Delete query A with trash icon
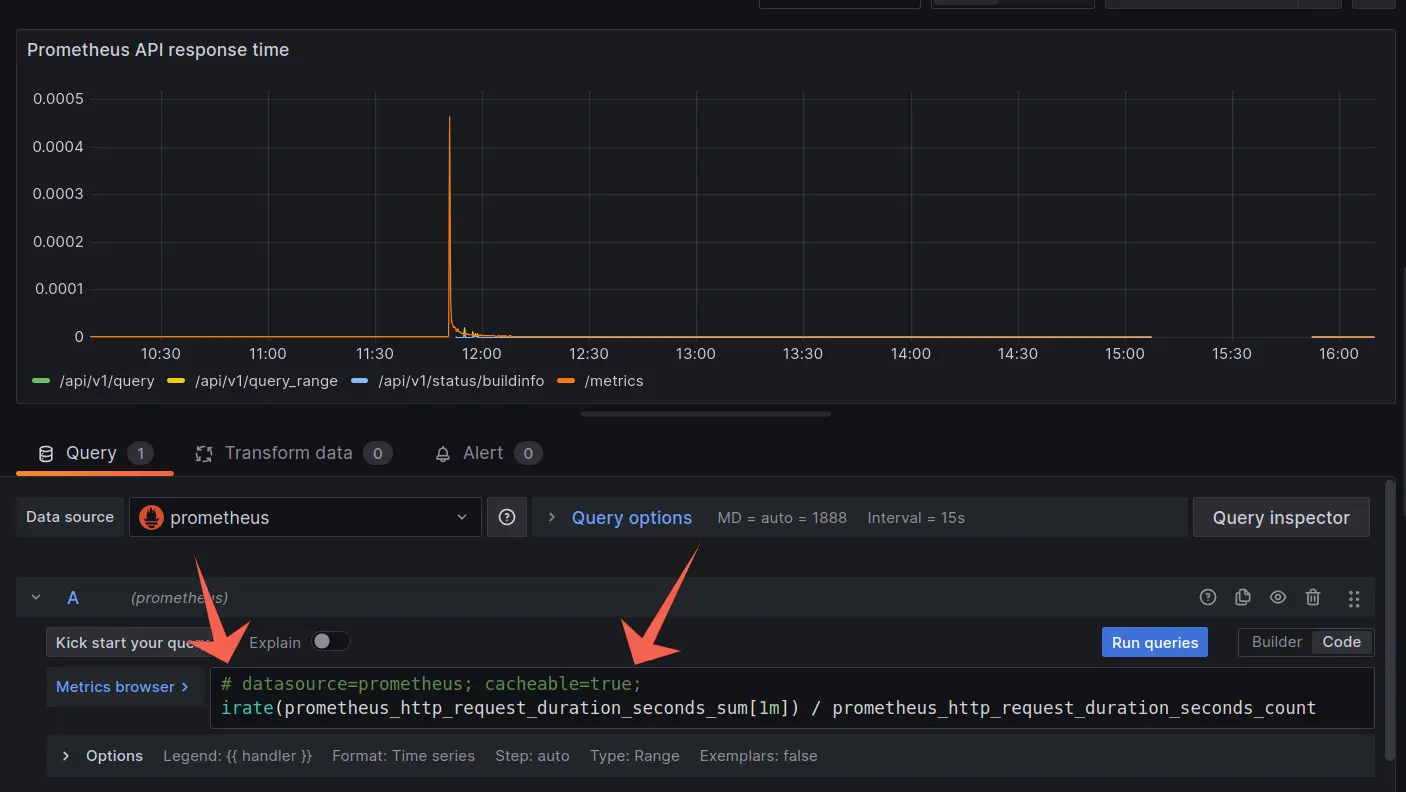This screenshot has width=1406, height=792. click(x=1313, y=597)
